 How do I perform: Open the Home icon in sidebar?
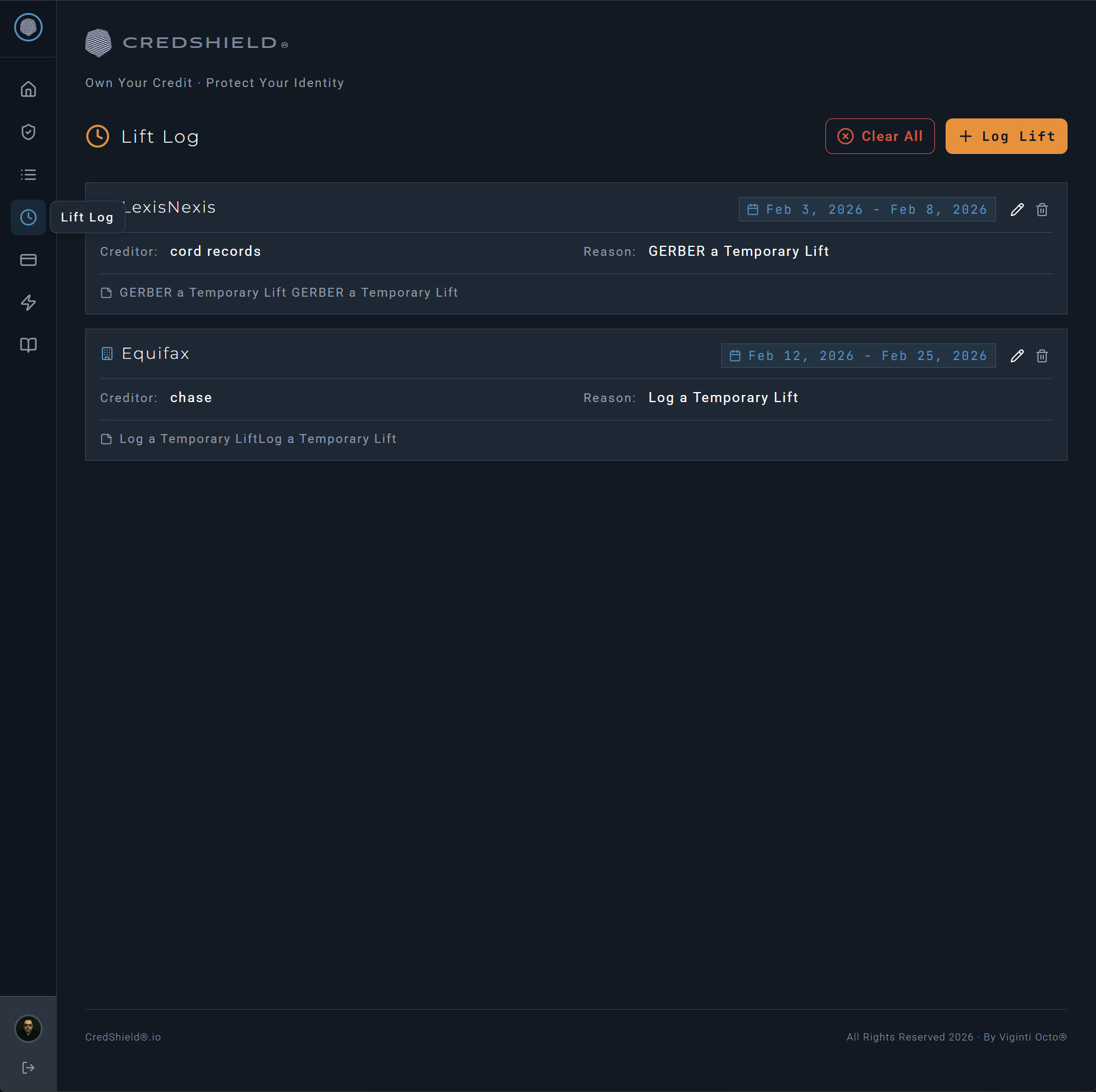tap(28, 89)
